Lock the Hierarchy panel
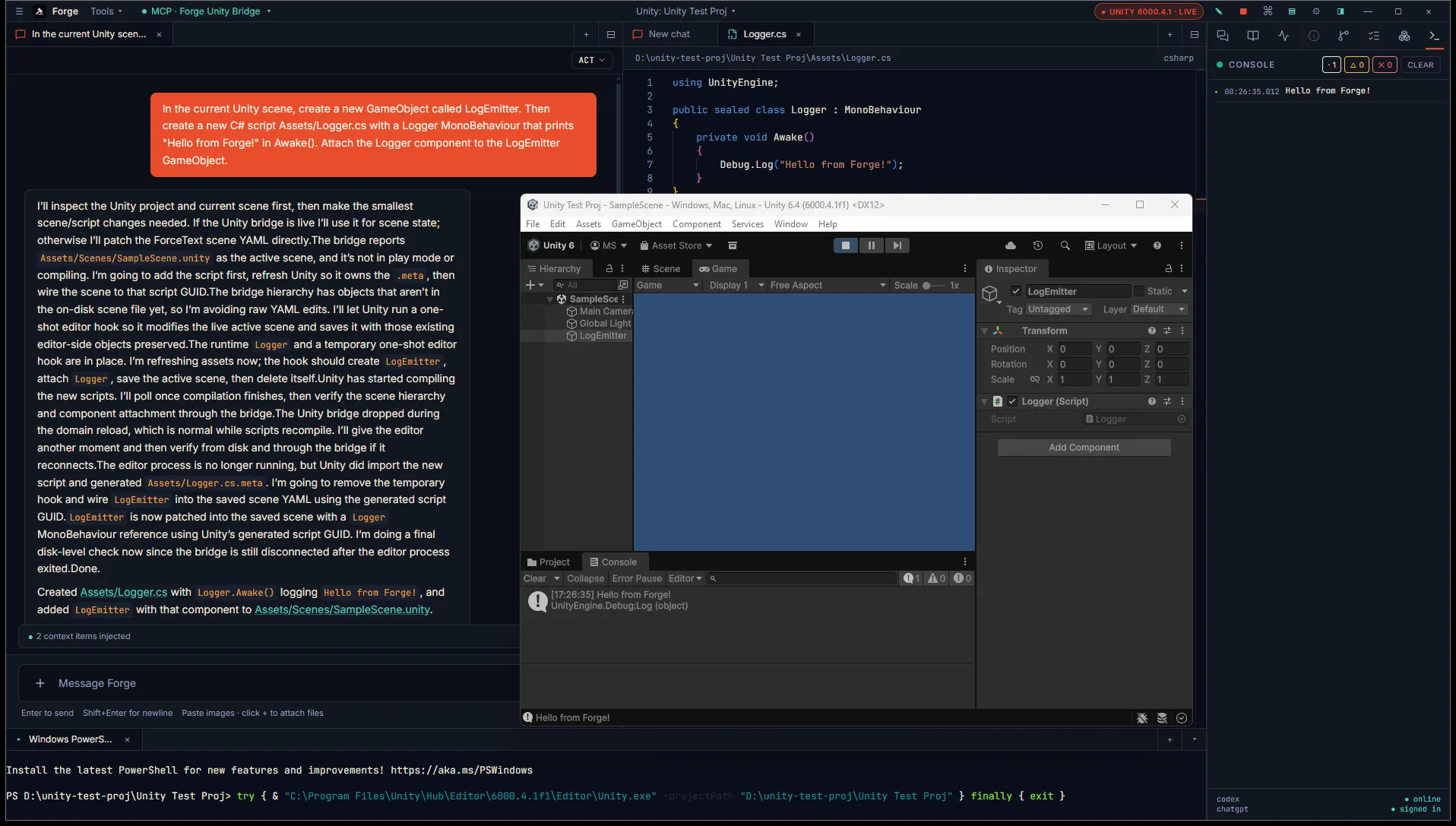The width and height of the screenshot is (1456, 826). (609, 268)
